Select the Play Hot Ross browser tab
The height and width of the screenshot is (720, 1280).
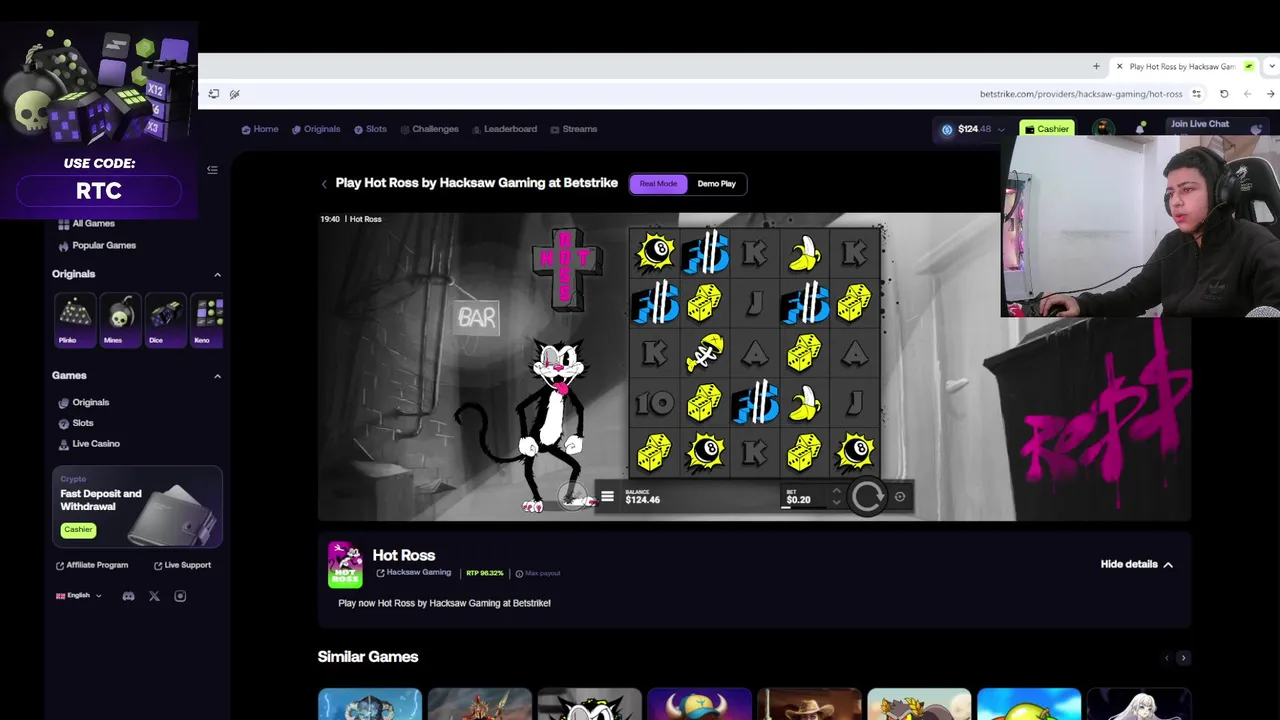coord(1182,67)
